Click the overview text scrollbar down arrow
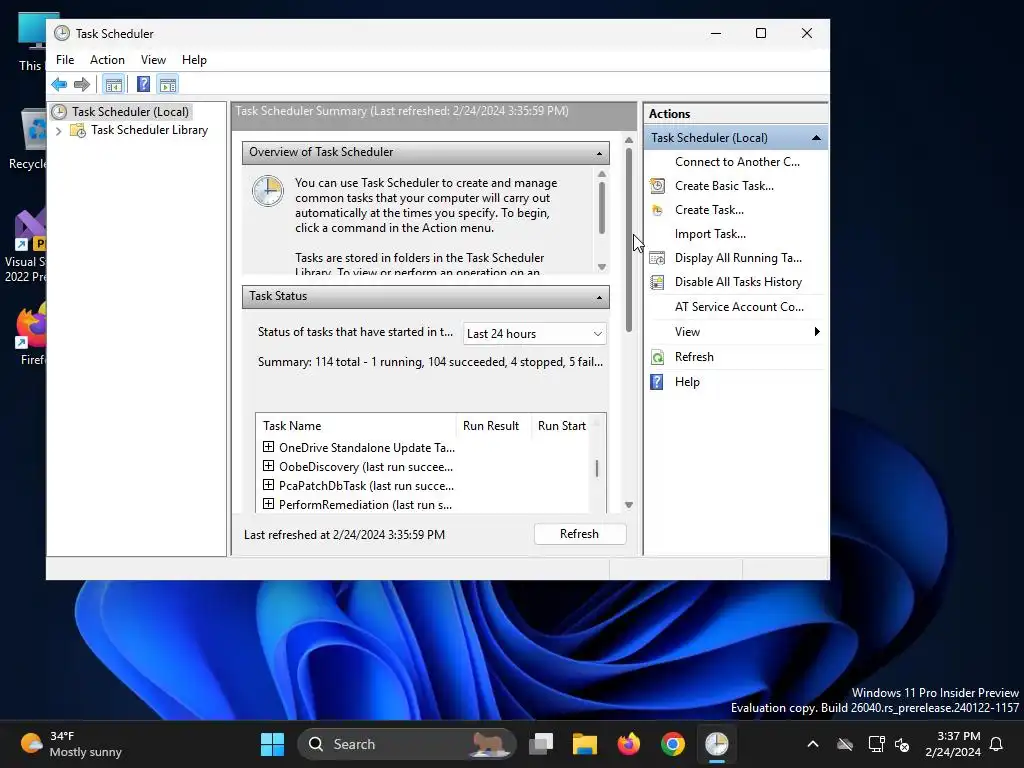 click(602, 266)
